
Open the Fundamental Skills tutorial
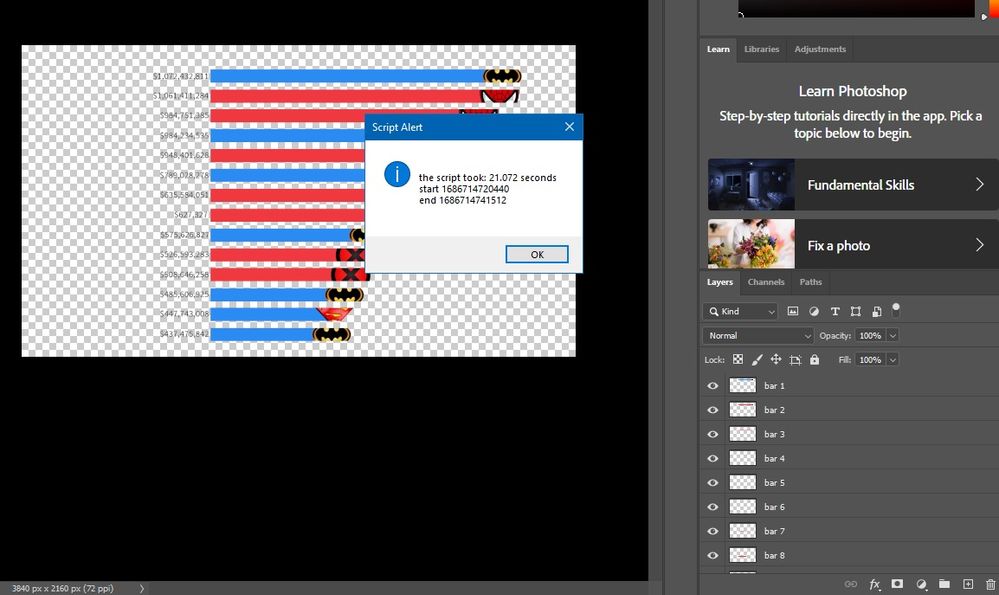coord(853,185)
